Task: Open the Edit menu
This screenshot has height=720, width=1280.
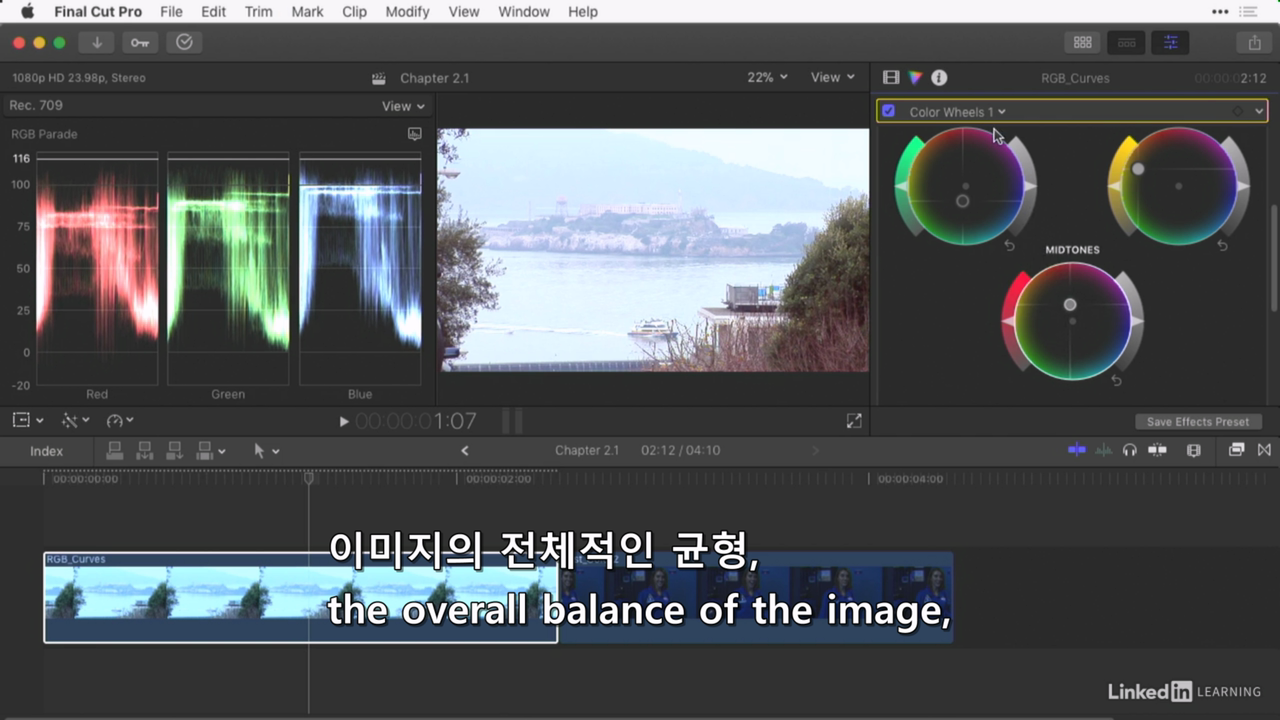Action: [213, 12]
